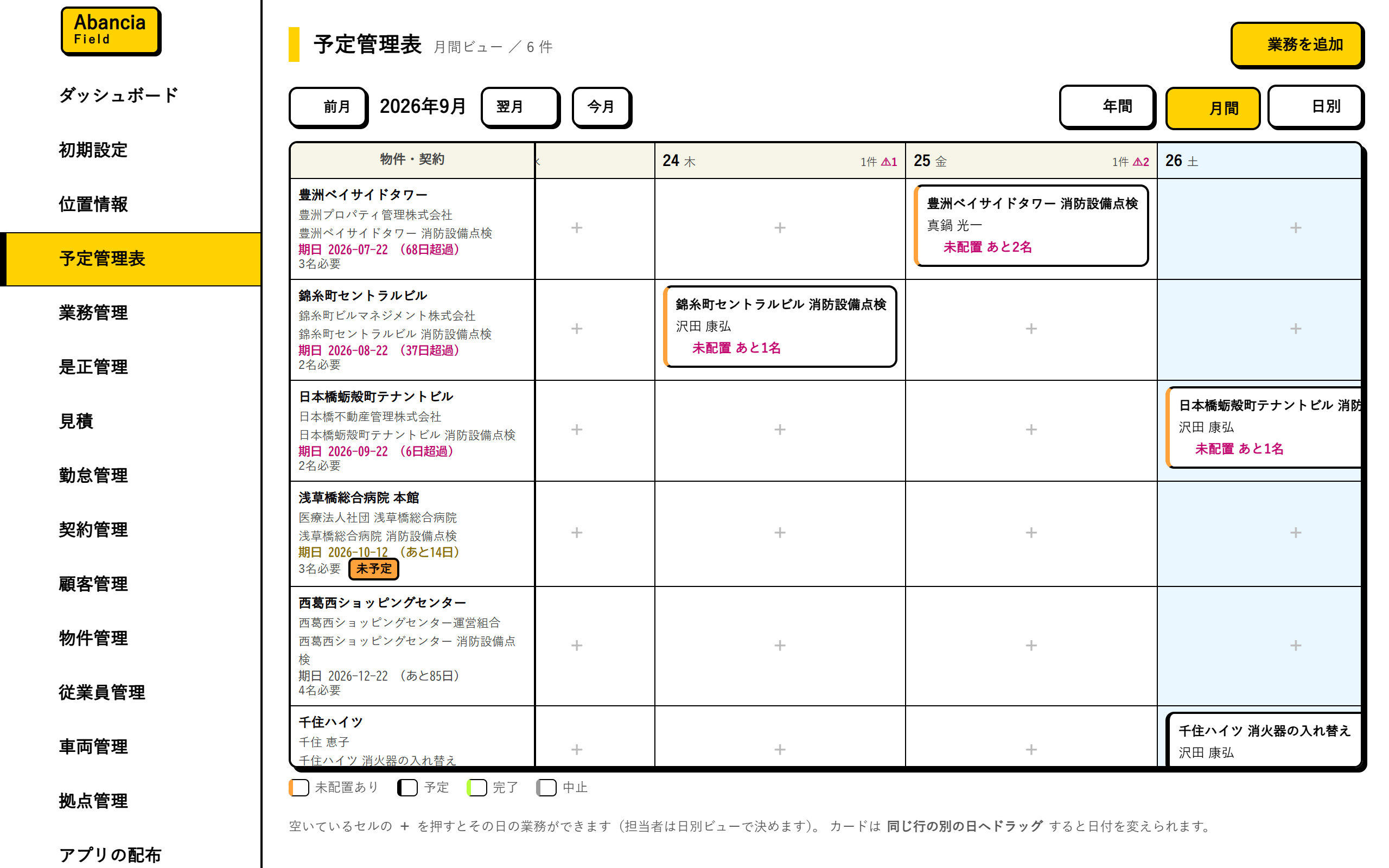Add task for 日本橋蛎殻町テナントビル on 25th
Image resolution: width=1389 pixels, height=868 pixels.
1031,430
